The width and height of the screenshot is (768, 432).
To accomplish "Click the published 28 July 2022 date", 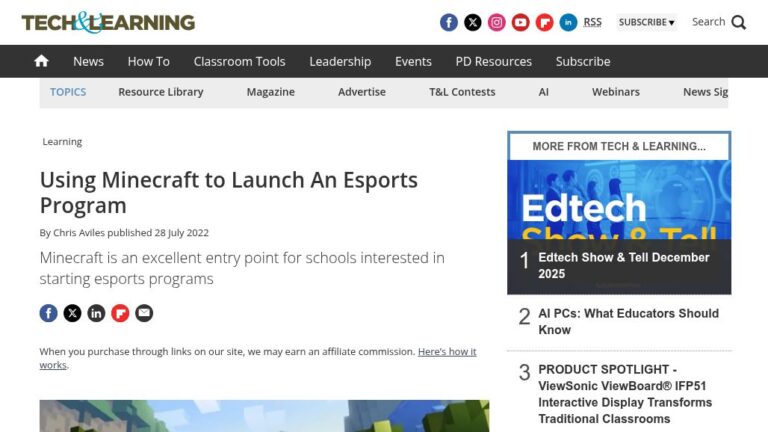I will click(158, 233).
